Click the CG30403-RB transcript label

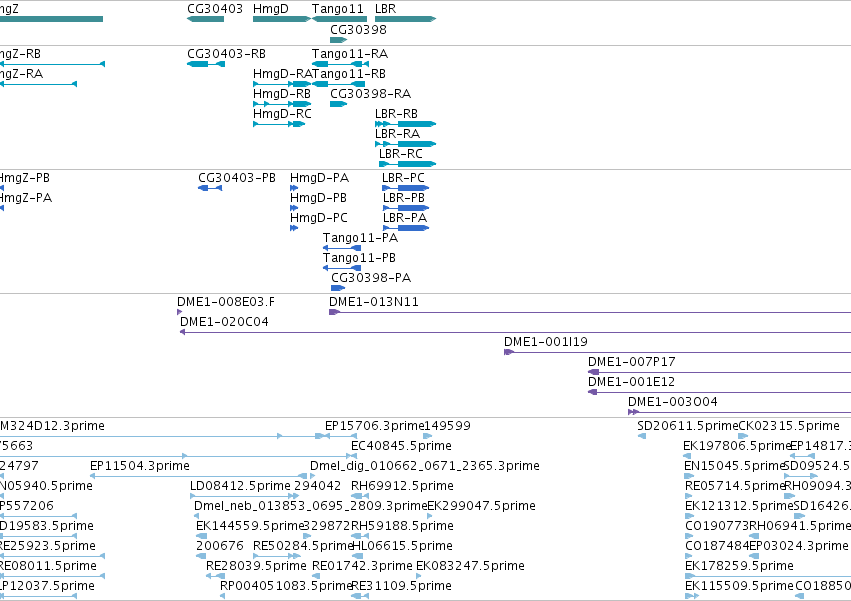[x=226, y=54]
